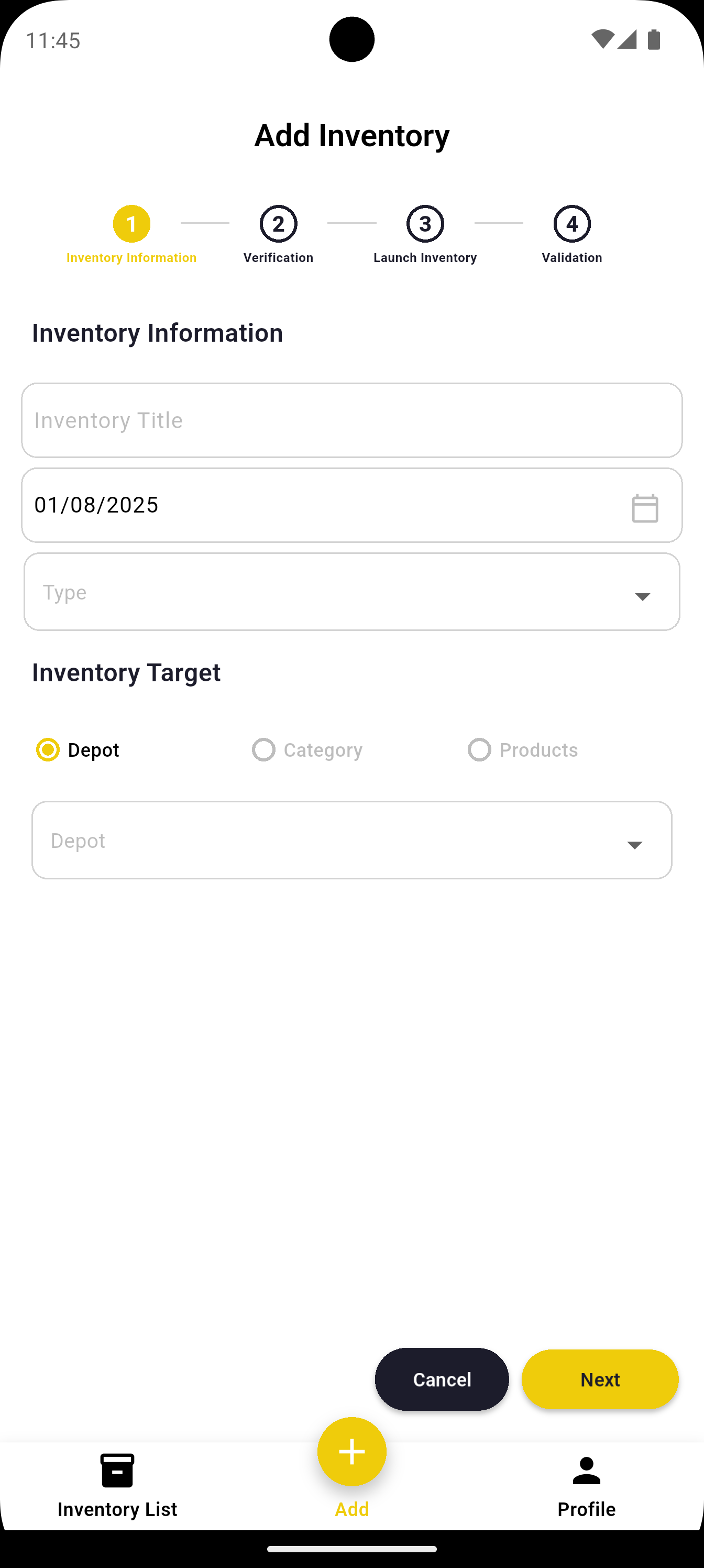Tap step 4 Validation circle
Image resolution: width=704 pixels, height=1568 pixels.
pyautogui.click(x=572, y=224)
